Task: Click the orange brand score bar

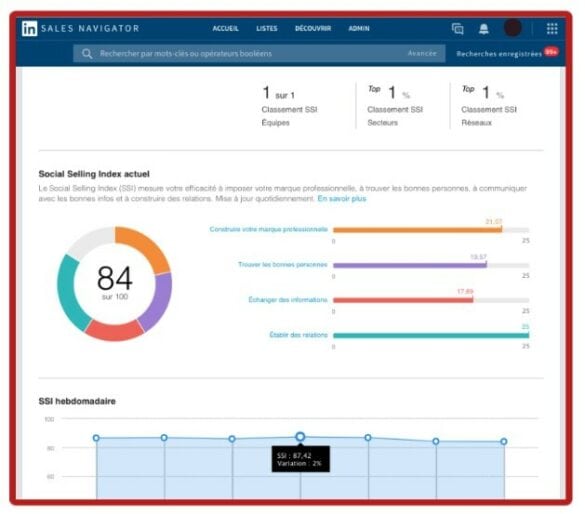Action: tap(417, 230)
